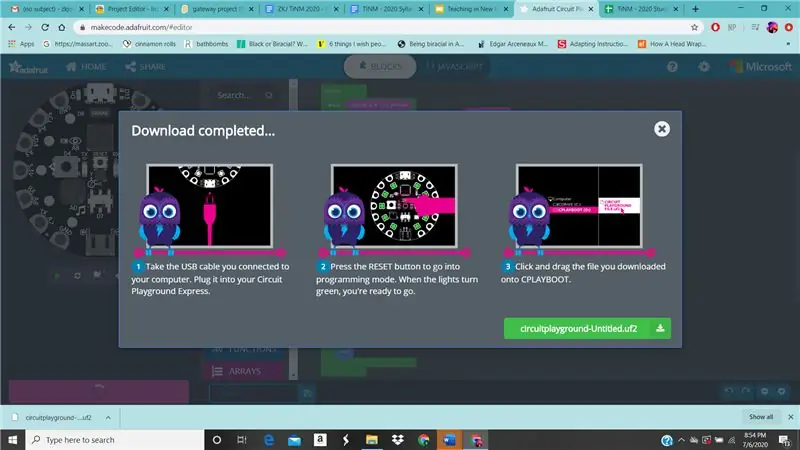The height and width of the screenshot is (450, 800).
Task: Open the bathbombs bookmark
Action: [x=206, y=44]
